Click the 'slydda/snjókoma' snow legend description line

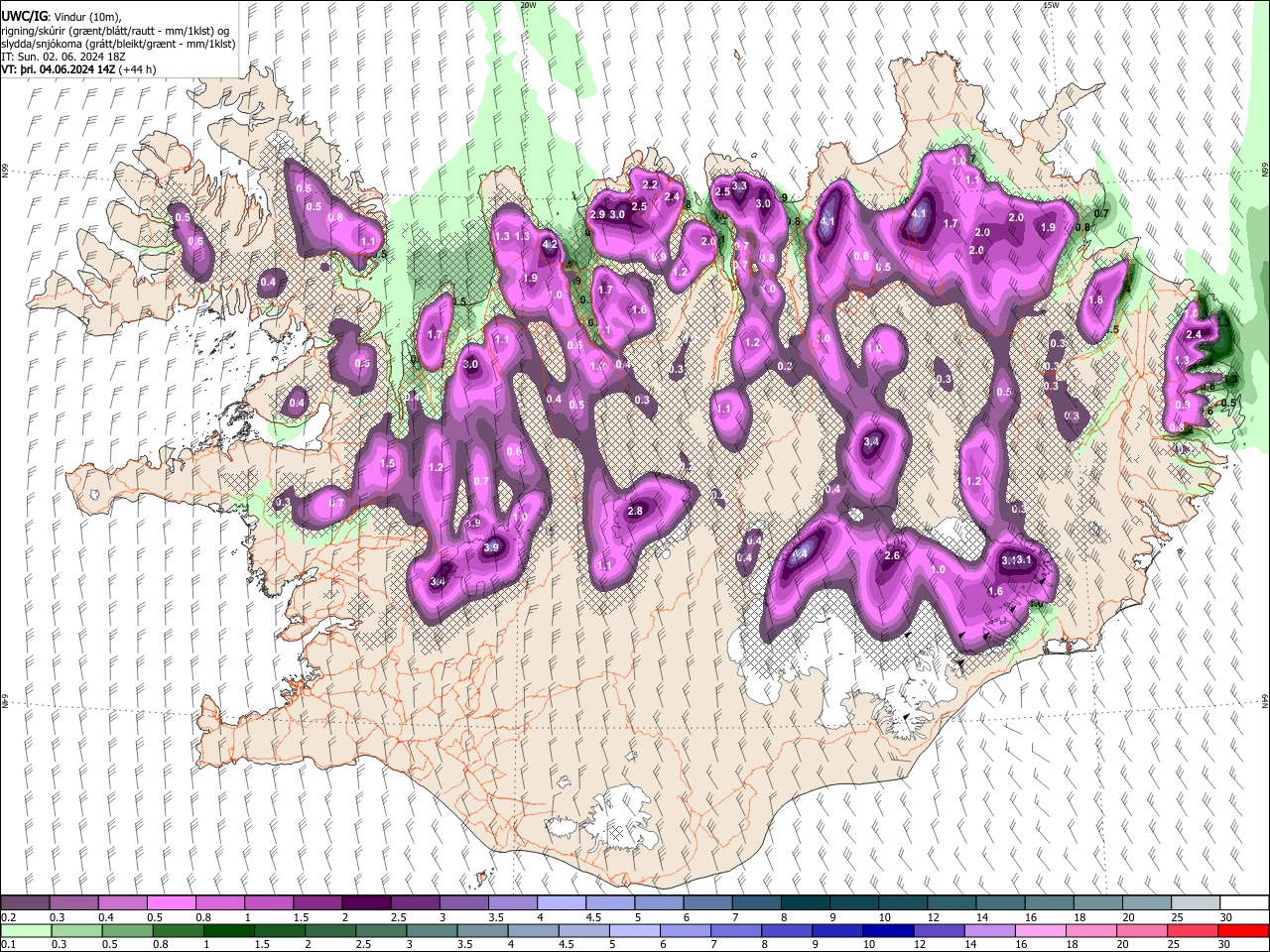(x=118, y=44)
